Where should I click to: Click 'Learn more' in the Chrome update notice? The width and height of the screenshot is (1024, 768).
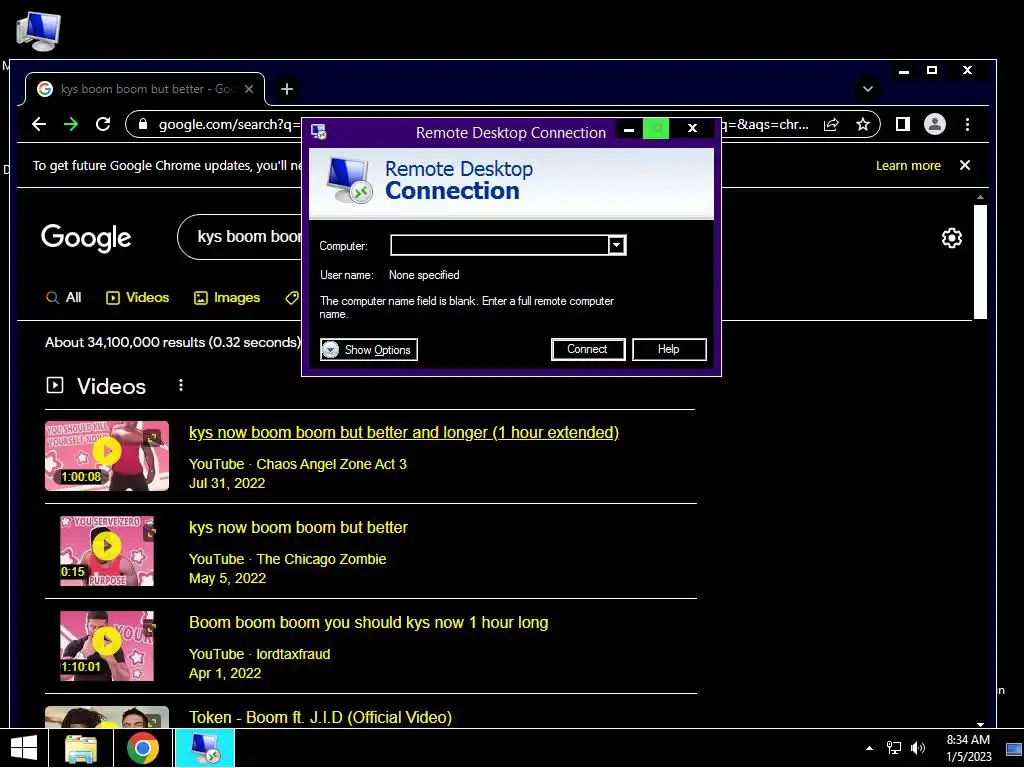908,165
